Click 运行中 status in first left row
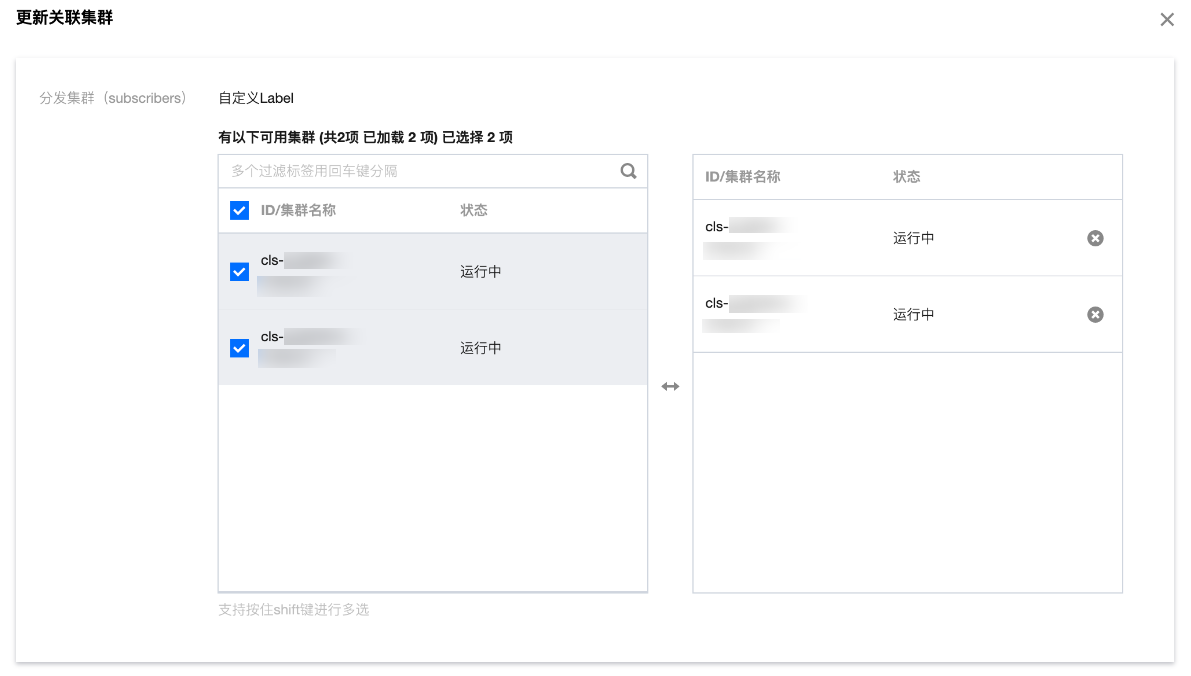The width and height of the screenshot is (1191, 676). click(x=481, y=272)
